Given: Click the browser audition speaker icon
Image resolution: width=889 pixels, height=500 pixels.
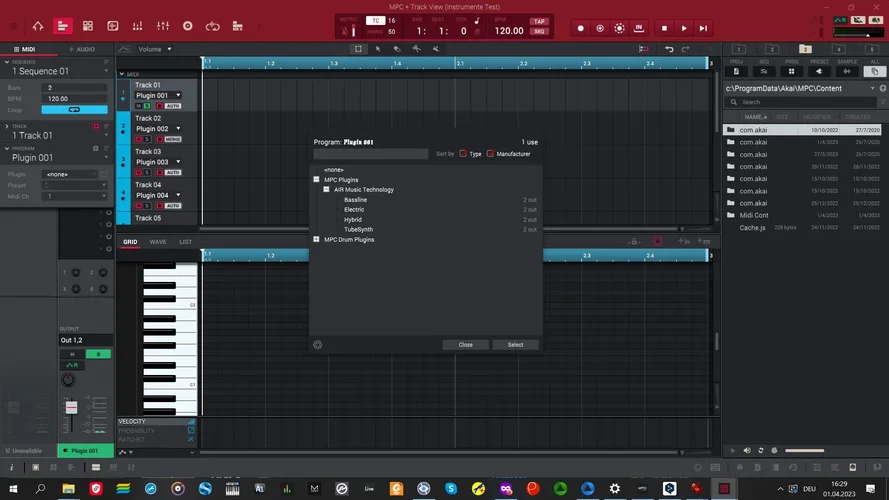Looking at the screenshot, I should click(x=747, y=451).
